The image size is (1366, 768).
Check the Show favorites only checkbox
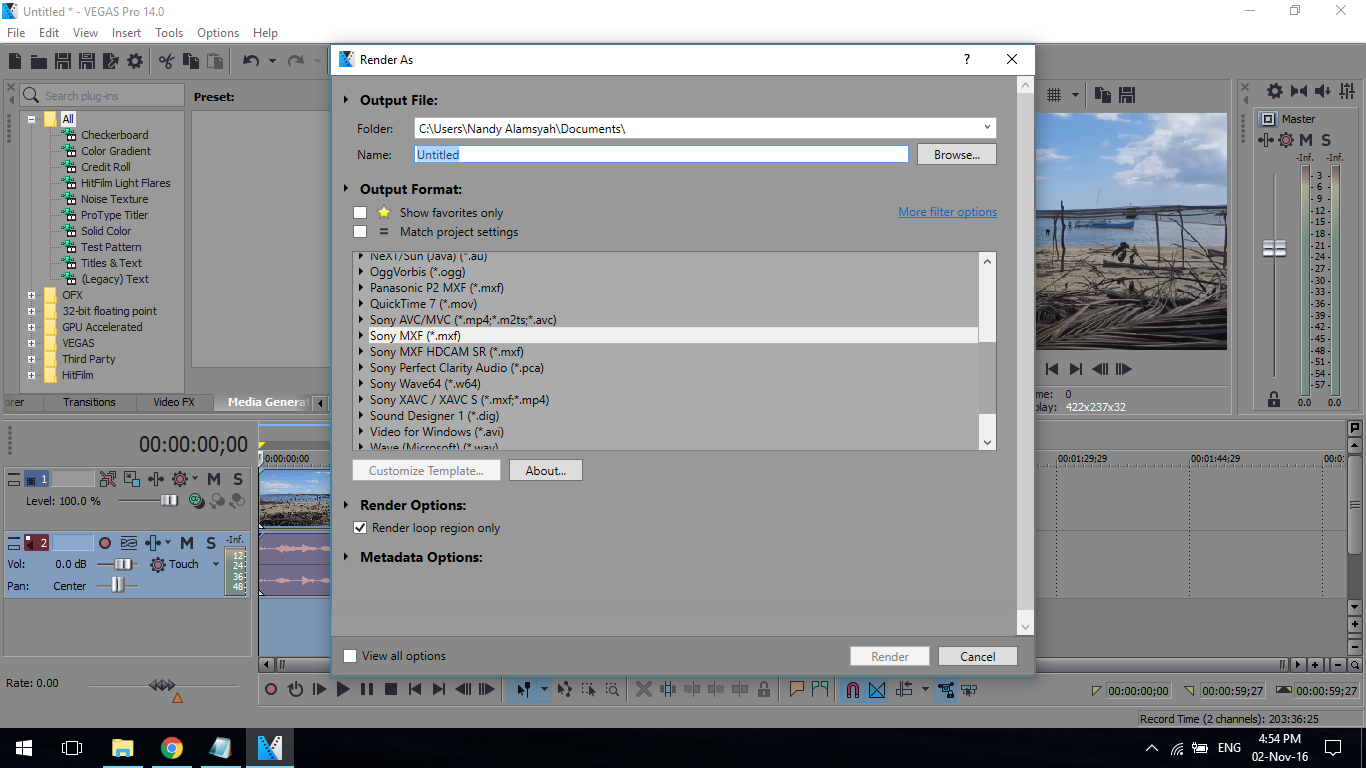pyautogui.click(x=360, y=213)
